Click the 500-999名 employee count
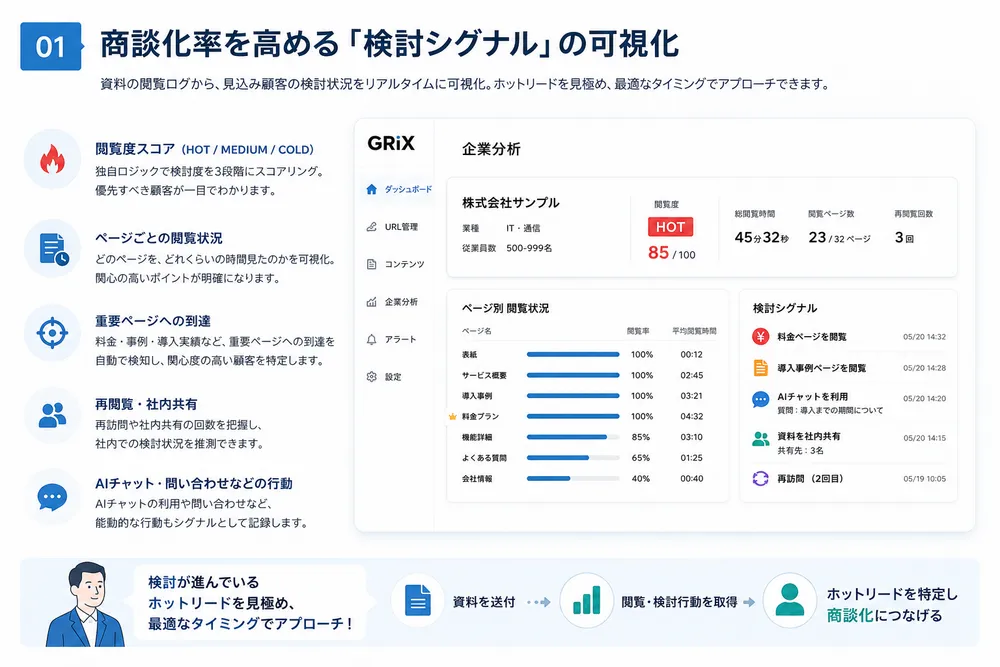Viewport: 1000px width, 667px height. (x=529, y=248)
